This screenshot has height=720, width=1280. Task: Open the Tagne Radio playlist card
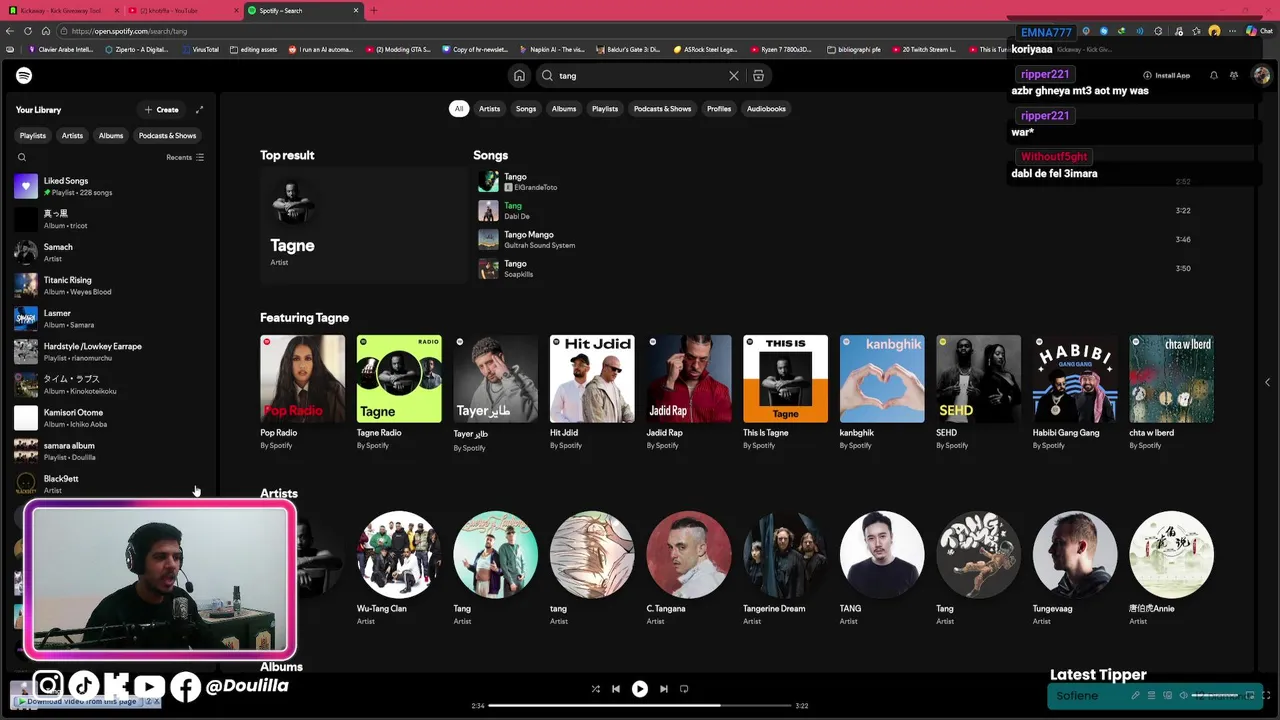tap(399, 393)
